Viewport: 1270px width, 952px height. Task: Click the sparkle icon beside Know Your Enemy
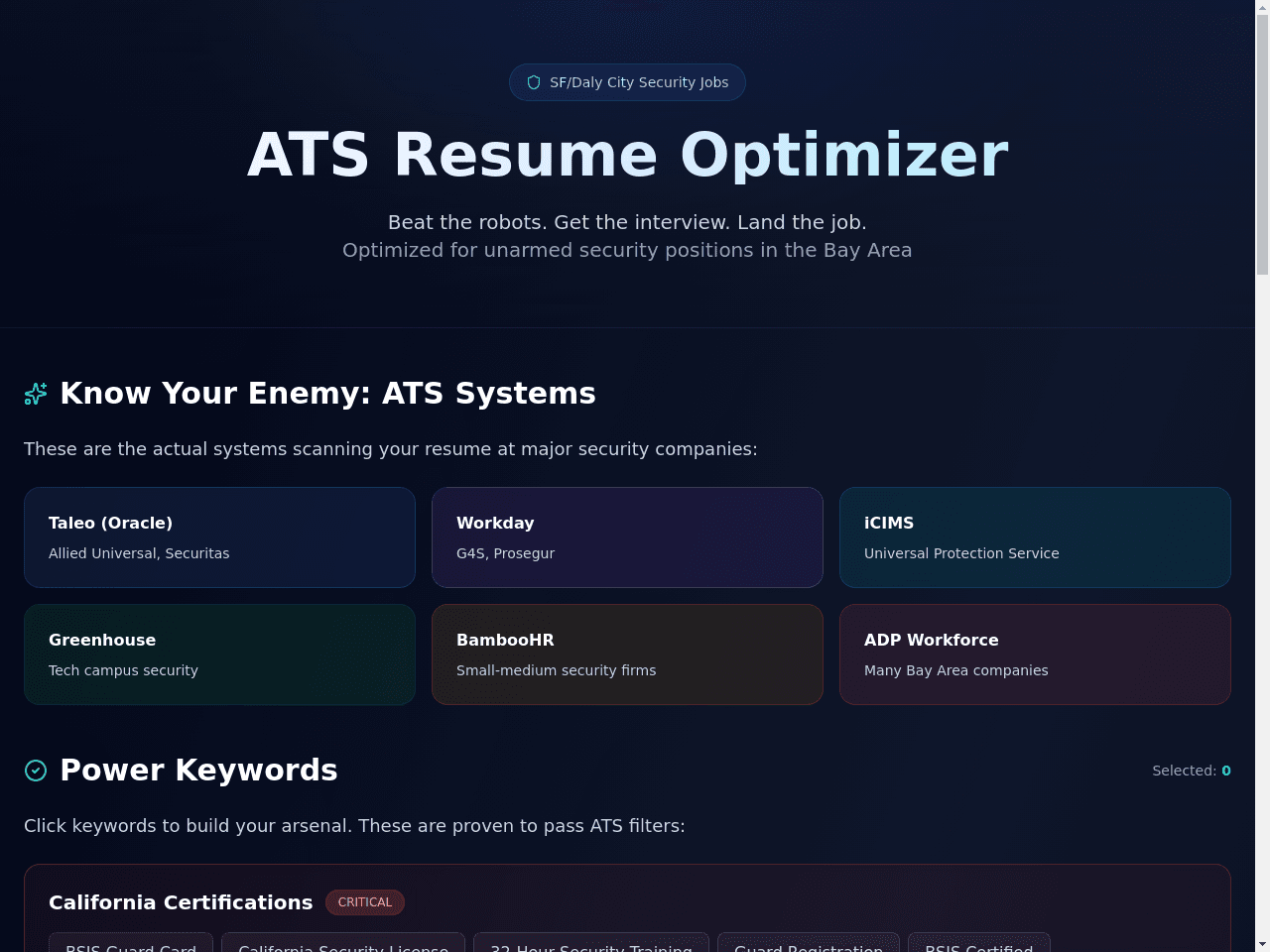(x=36, y=394)
